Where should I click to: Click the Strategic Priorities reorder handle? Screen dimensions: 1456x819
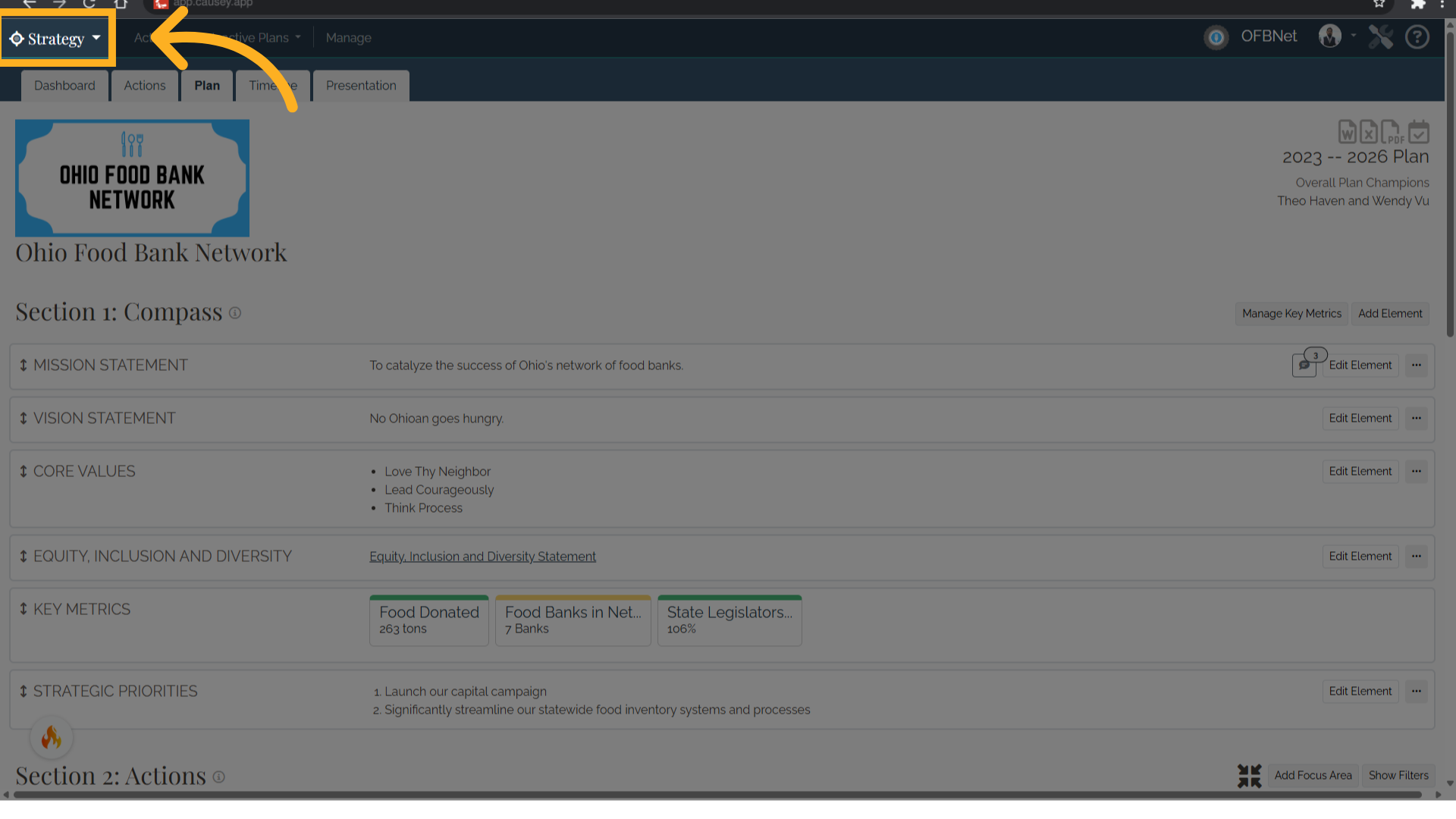[x=24, y=692]
